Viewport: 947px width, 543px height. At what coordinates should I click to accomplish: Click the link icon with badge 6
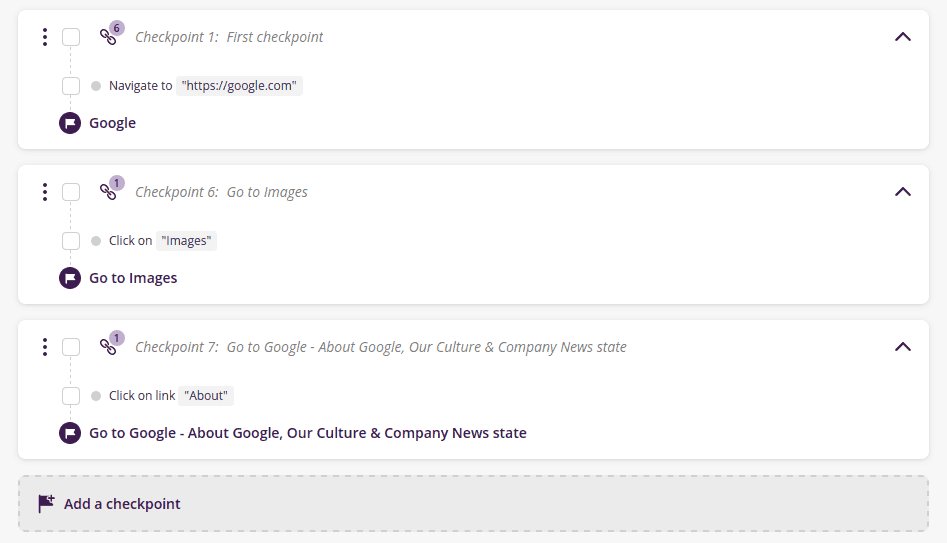(108, 37)
